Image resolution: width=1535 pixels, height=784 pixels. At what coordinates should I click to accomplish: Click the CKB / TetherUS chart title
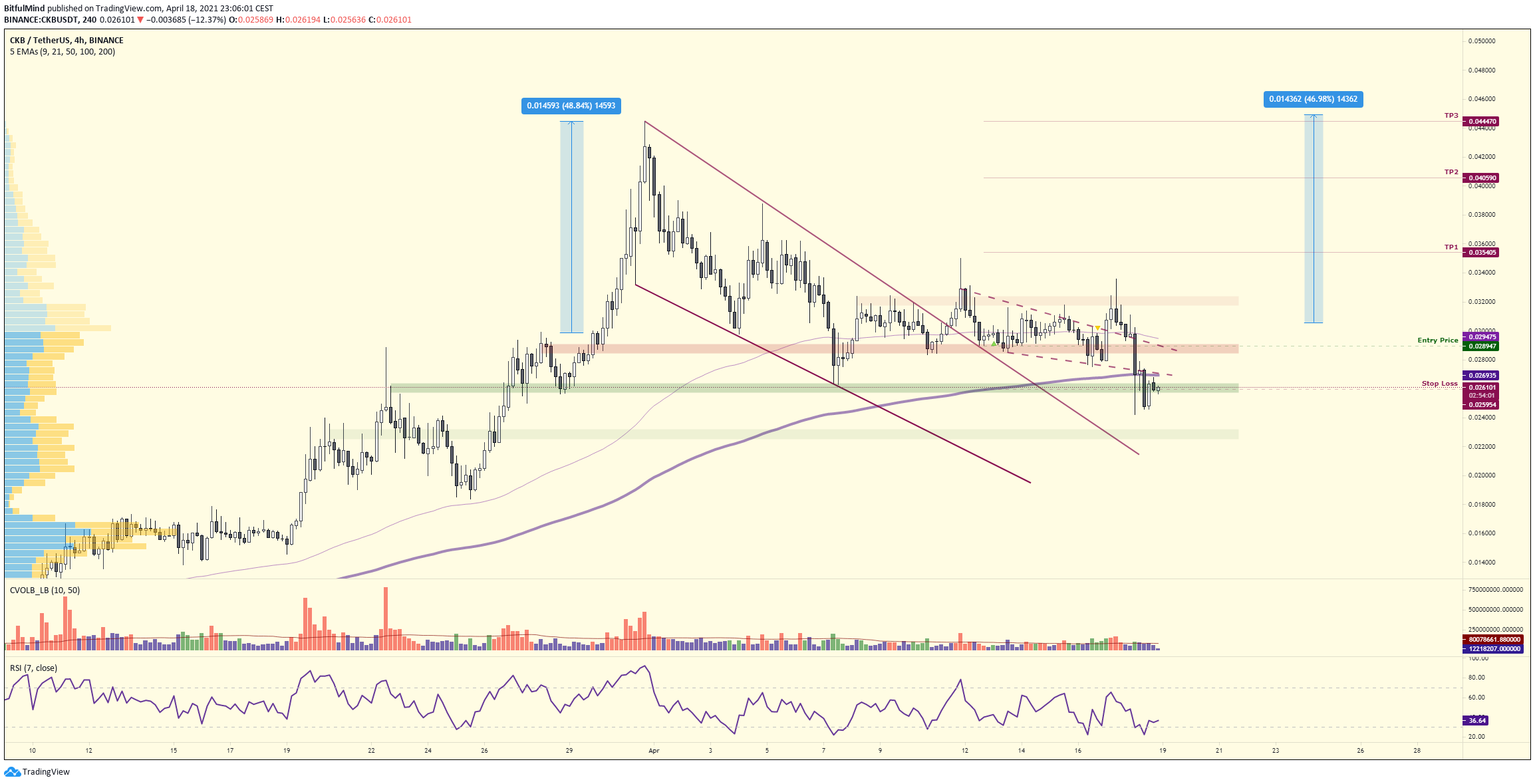point(67,41)
